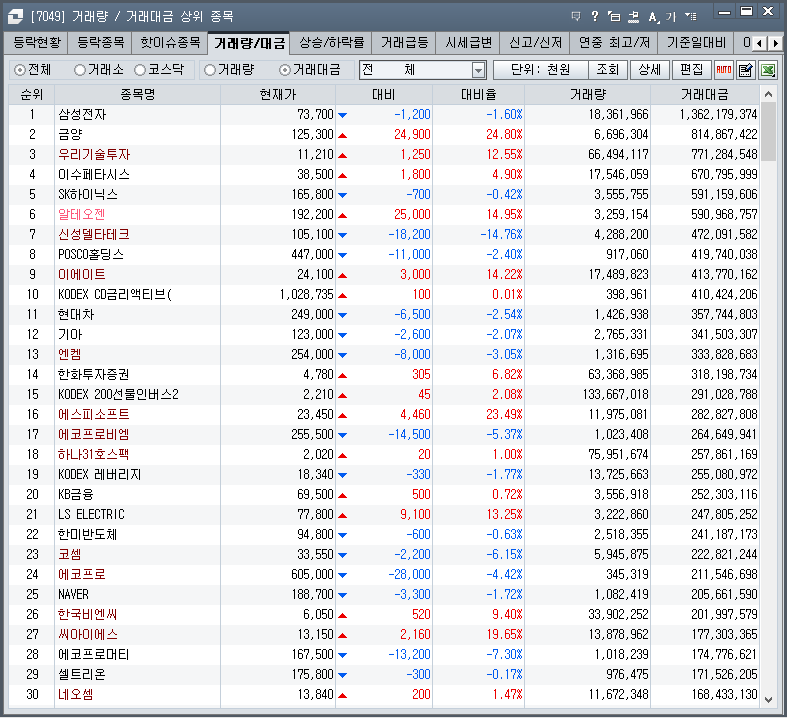The image size is (787, 718).
Task: Click up arrow indicator in LS ELECTRIC row
Action: click(342, 515)
